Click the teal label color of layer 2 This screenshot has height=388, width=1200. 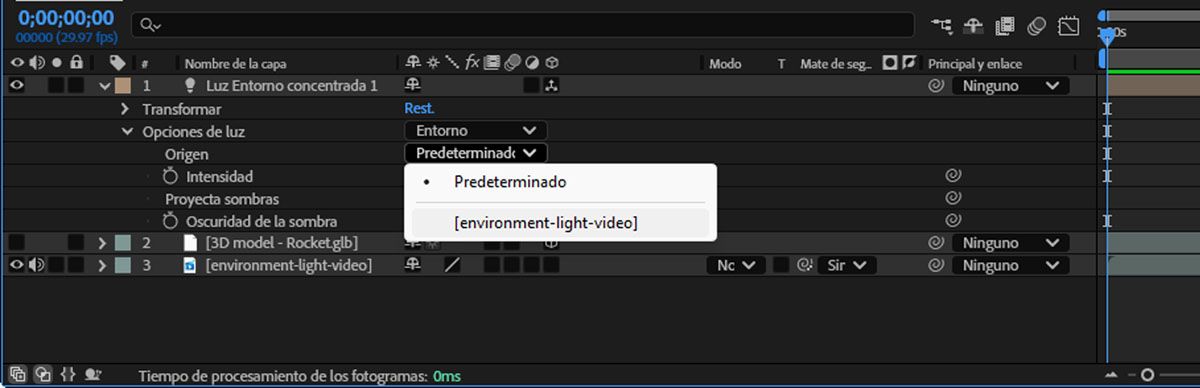tap(123, 243)
